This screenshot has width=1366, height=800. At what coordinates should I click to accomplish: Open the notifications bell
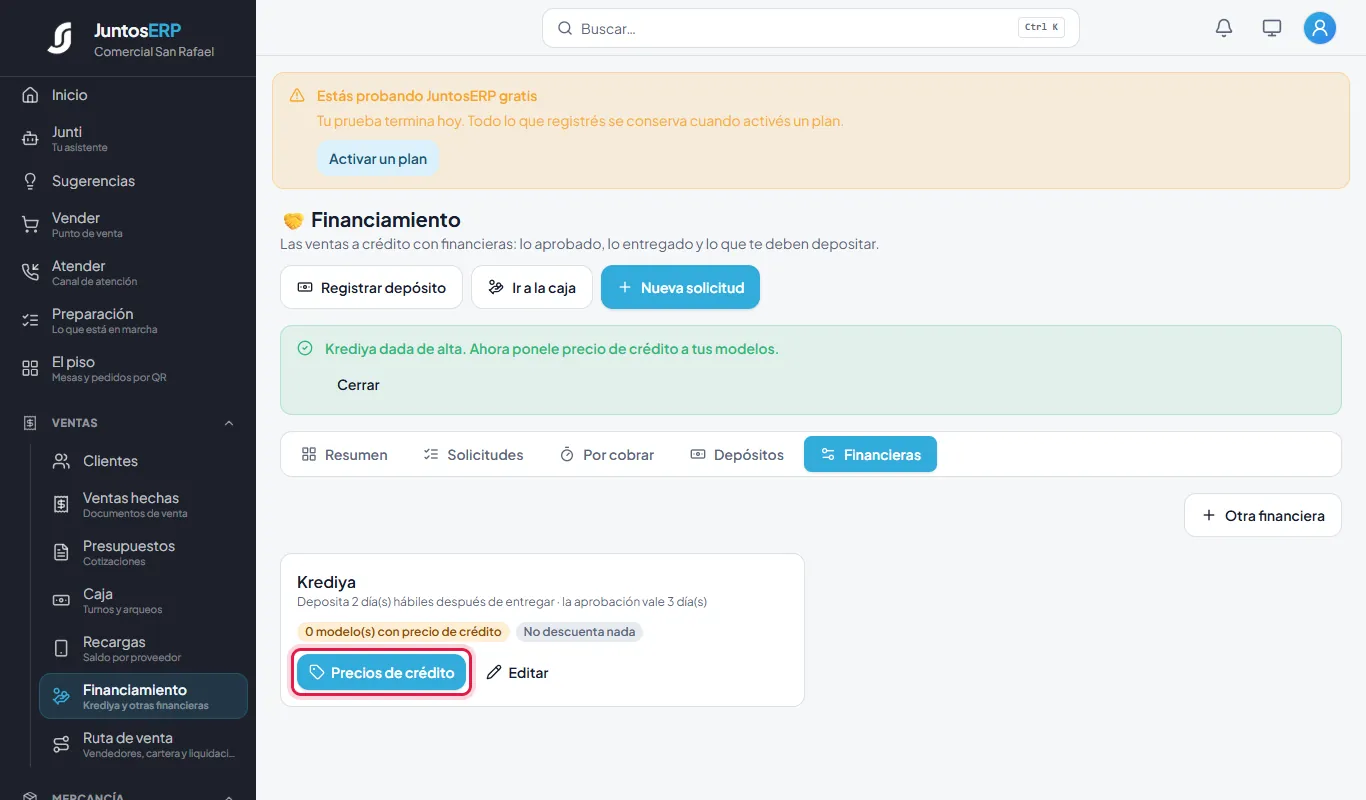pos(1224,28)
